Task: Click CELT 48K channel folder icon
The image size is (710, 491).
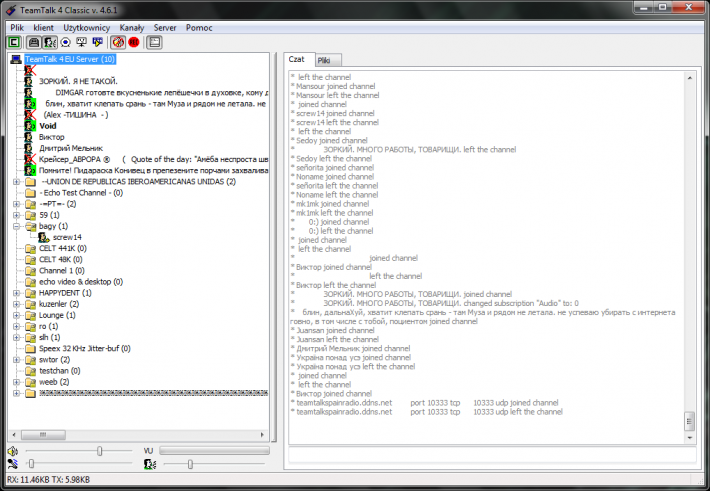Action: [x=30, y=260]
